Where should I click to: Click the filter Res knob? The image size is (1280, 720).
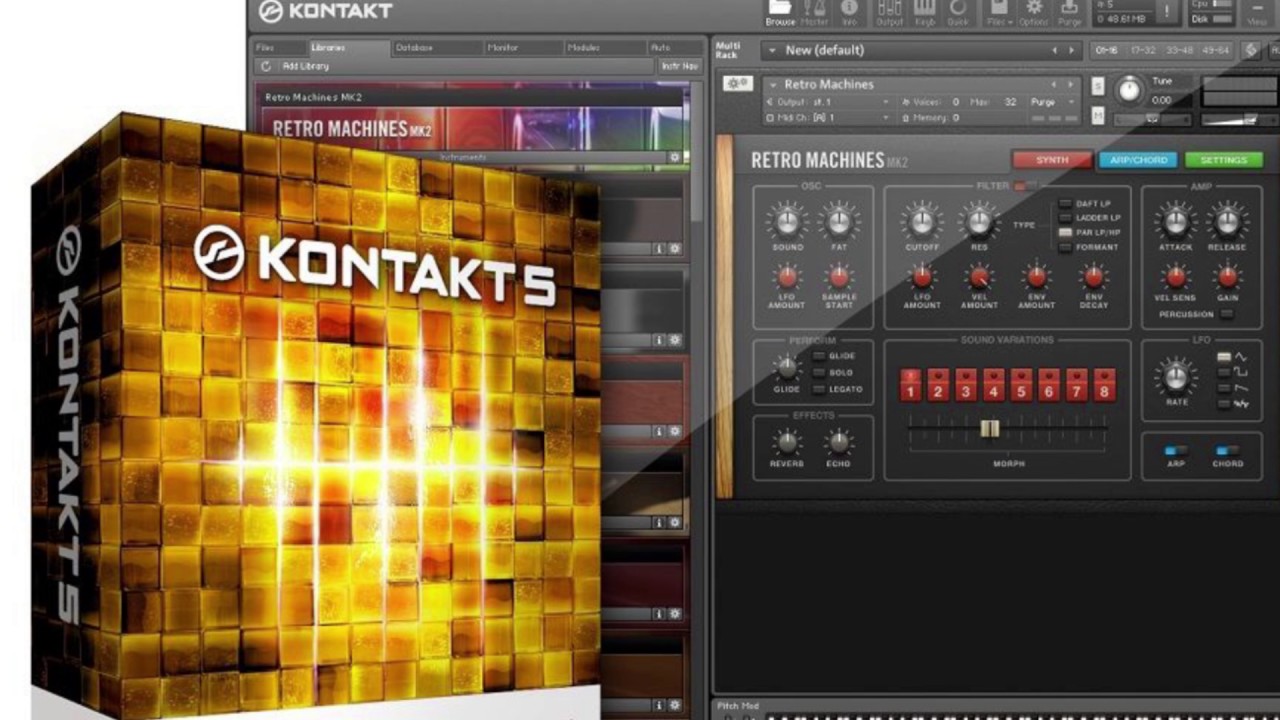point(978,220)
